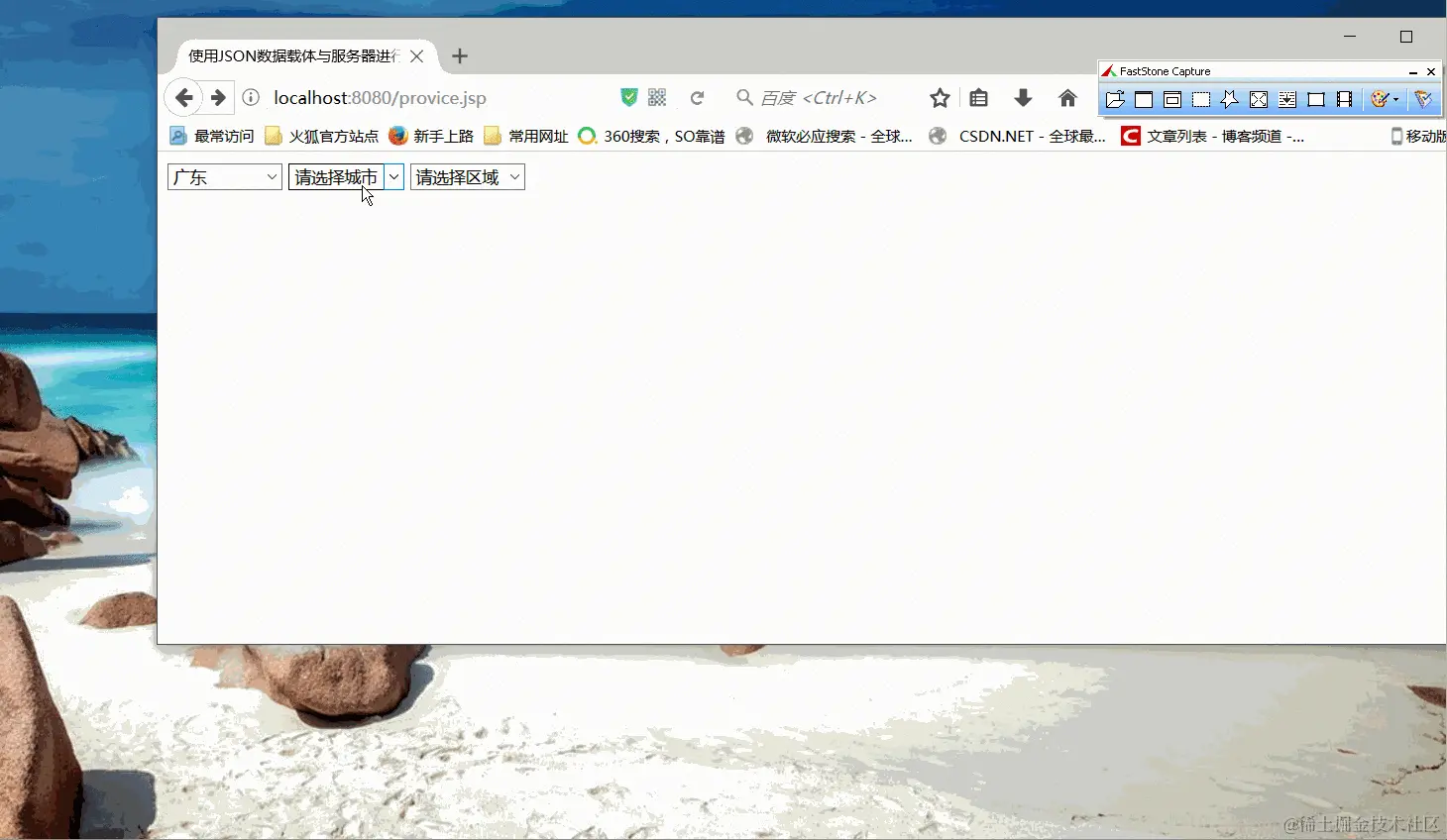The height and width of the screenshot is (840, 1447).
Task: Open the downloads arrow icon
Action: (1024, 98)
